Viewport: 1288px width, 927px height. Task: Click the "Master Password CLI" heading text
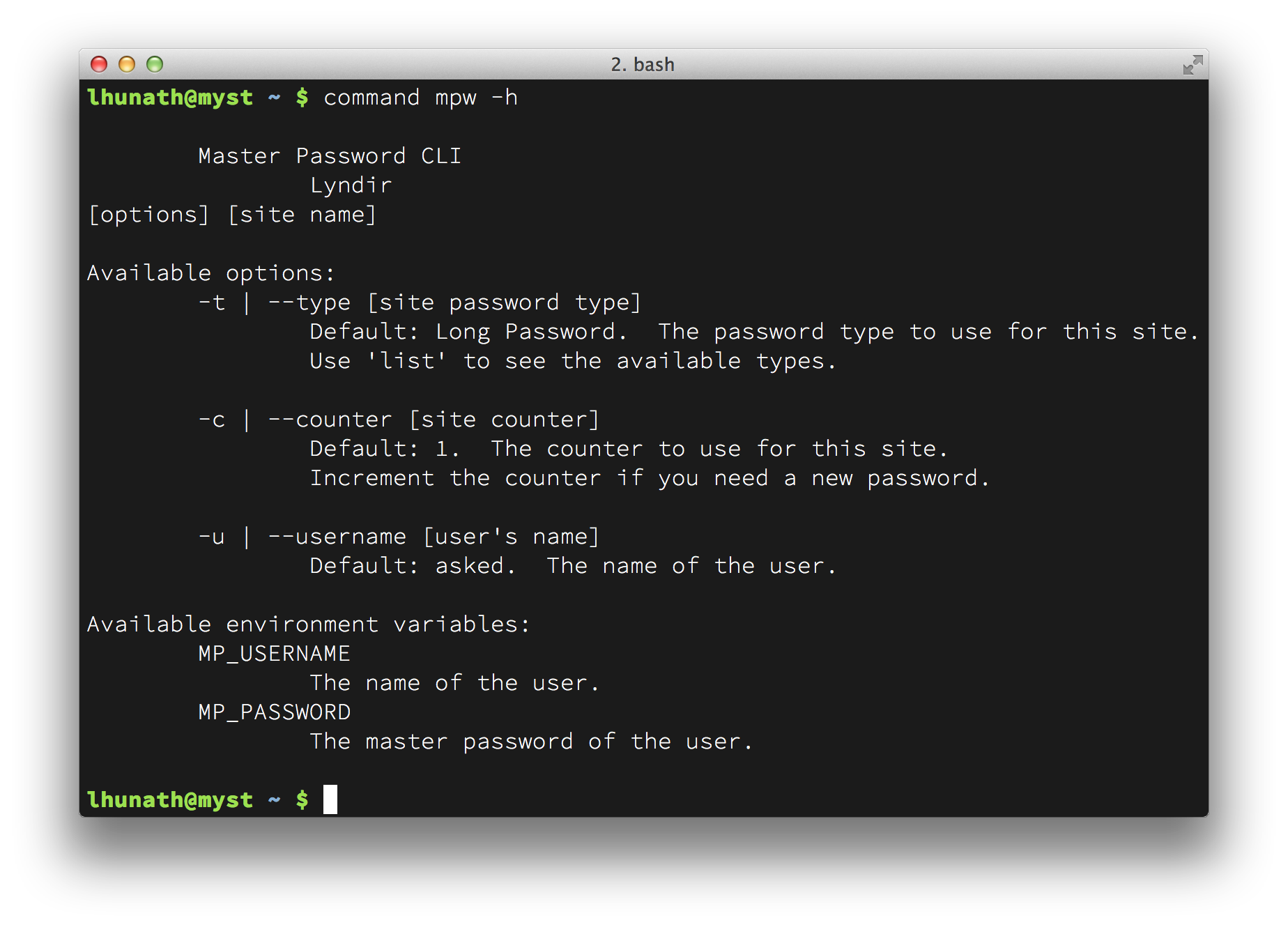click(330, 156)
